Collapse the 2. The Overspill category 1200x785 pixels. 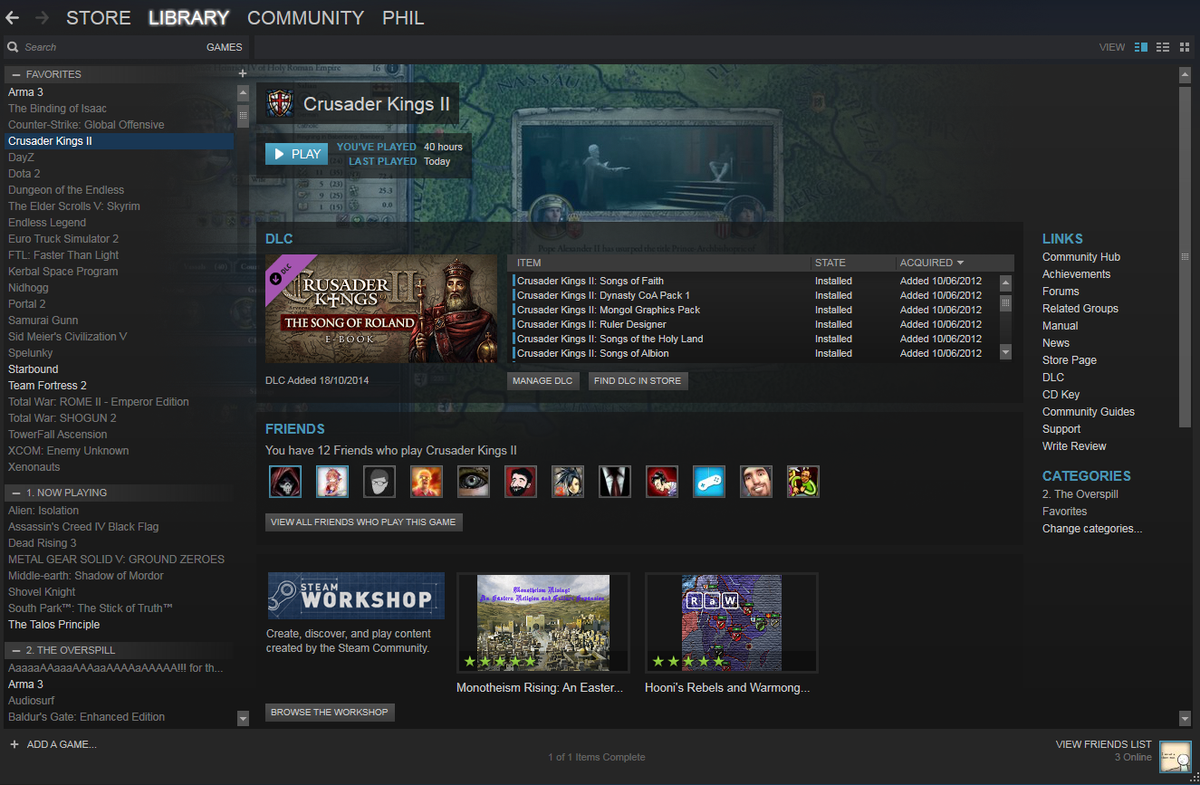point(16,650)
